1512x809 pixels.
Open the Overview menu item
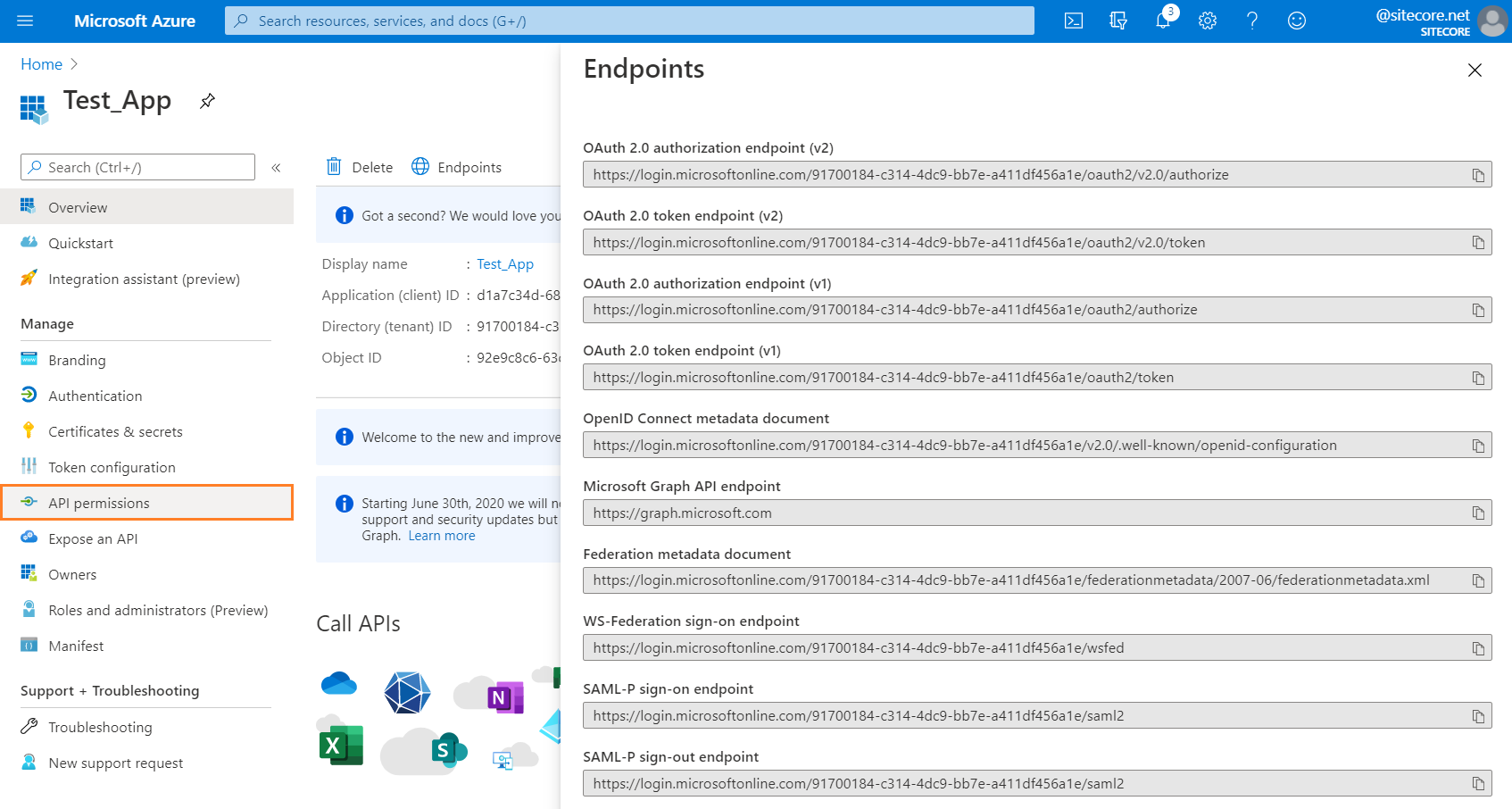coord(146,207)
